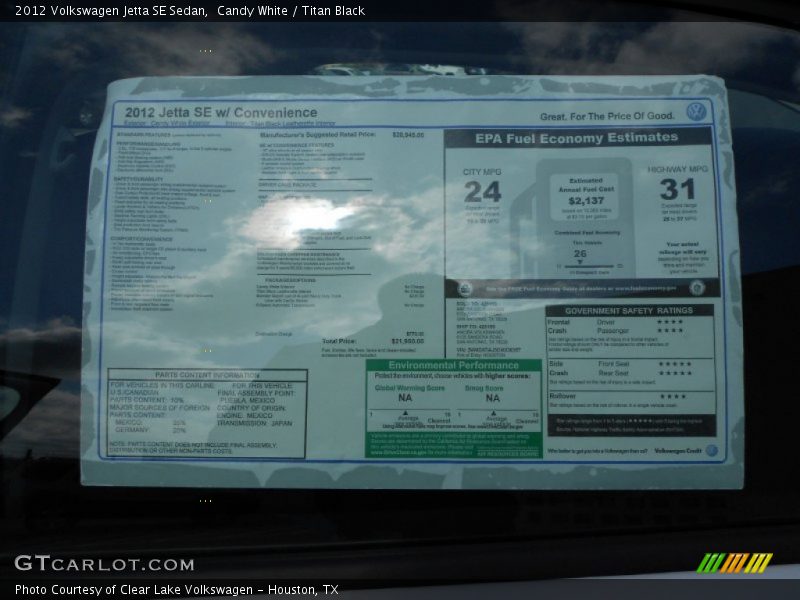Click the Volkswagen logo on the sticker header
This screenshot has width=800, height=600.
[696, 111]
